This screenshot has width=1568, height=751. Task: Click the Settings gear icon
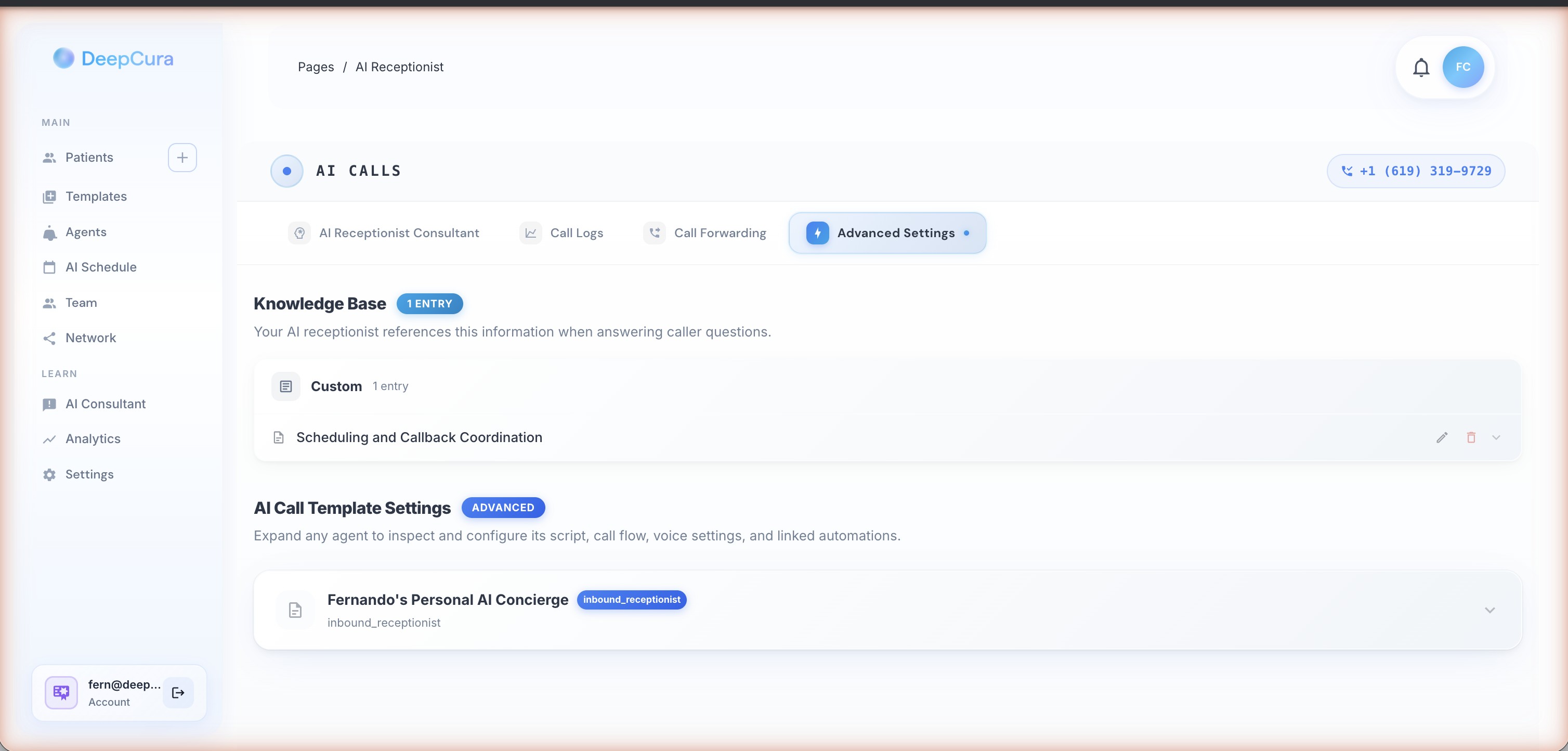coord(49,474)
